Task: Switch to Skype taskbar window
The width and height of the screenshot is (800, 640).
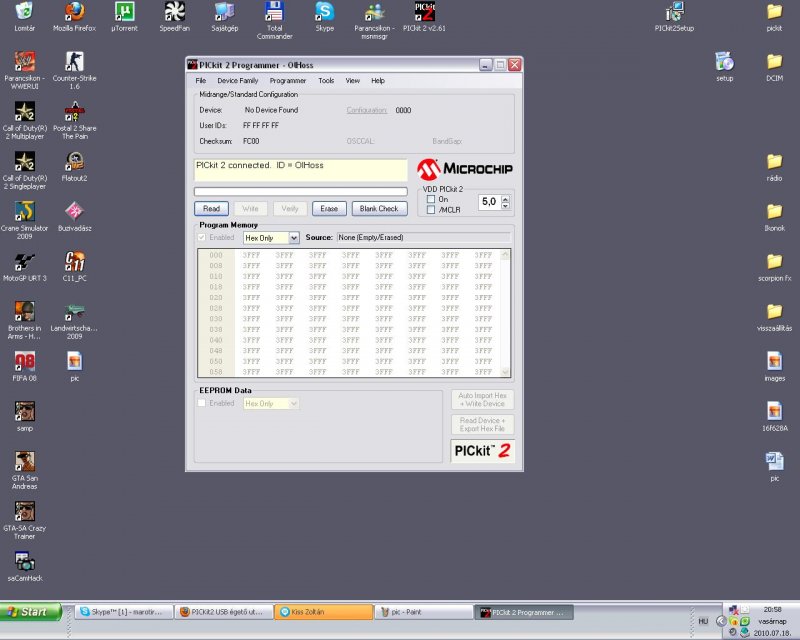Action: [124, 612]
